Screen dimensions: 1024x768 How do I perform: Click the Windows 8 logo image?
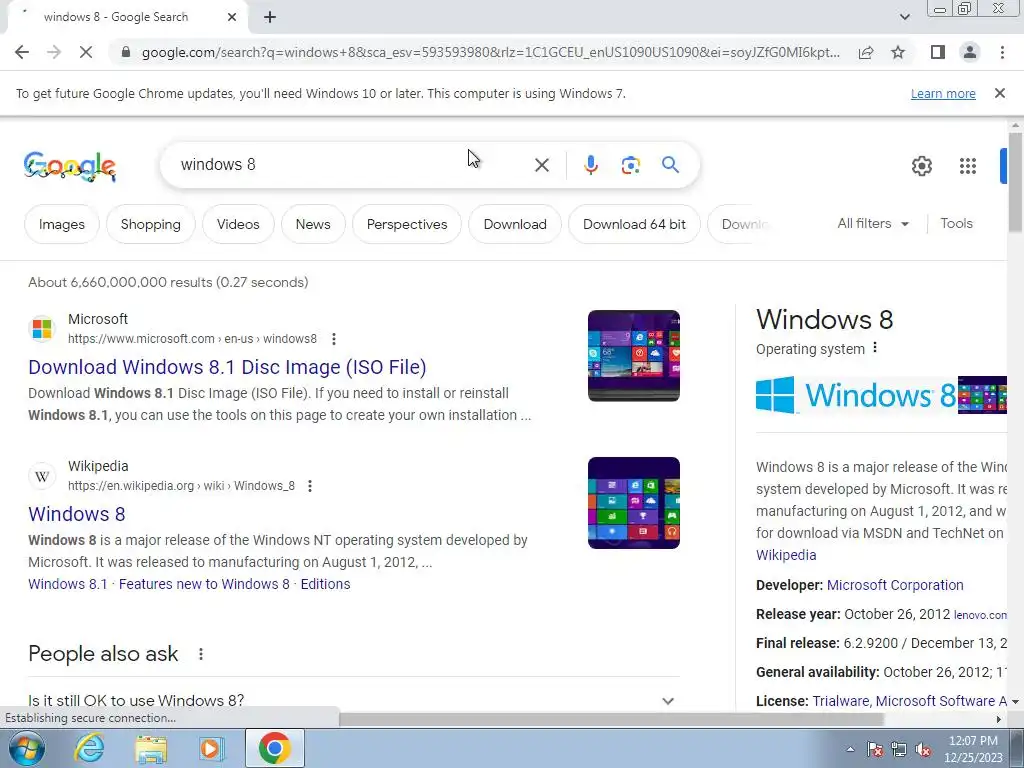tap(856, 395)
